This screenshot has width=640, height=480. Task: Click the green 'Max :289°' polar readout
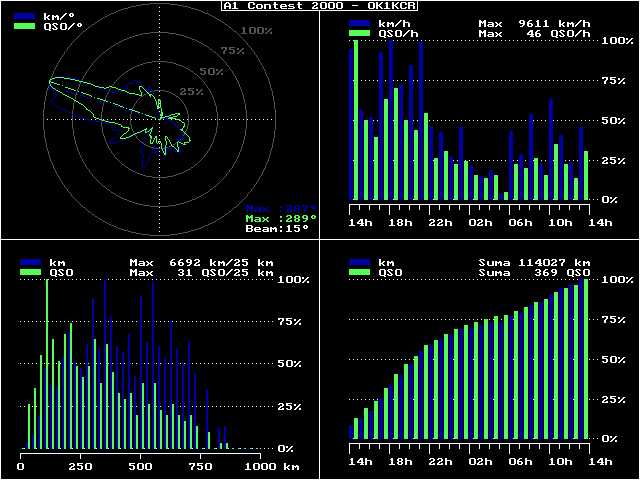pyautogui.click(x=281, y=218)
